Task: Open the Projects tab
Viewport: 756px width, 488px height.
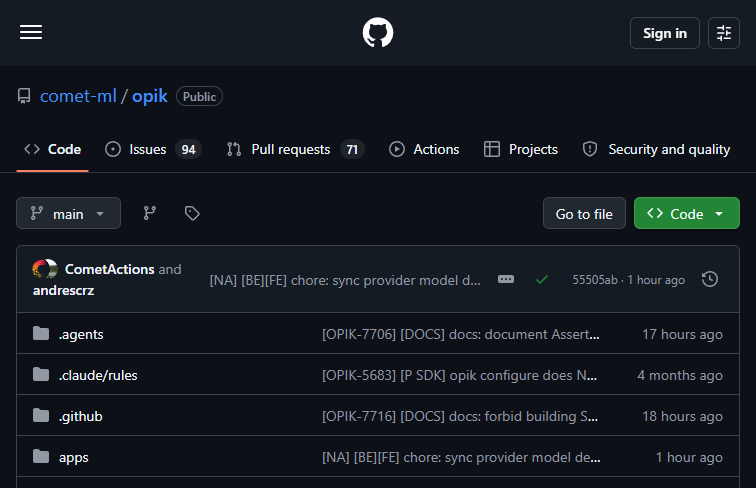Action: click(521, 149)
